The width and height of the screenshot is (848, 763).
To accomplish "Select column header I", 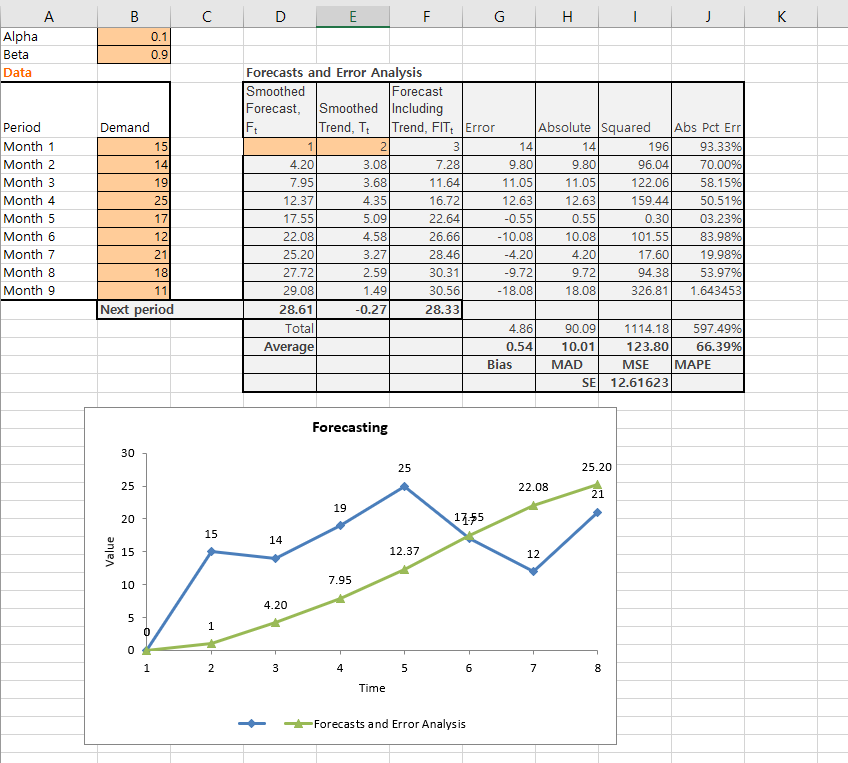I will pos(635,16).
